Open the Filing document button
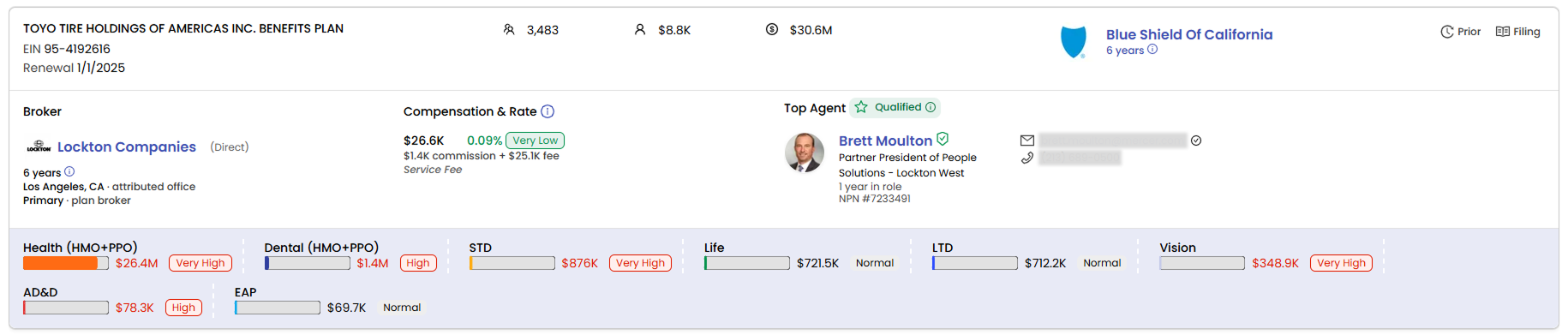 coord(1517,32)
